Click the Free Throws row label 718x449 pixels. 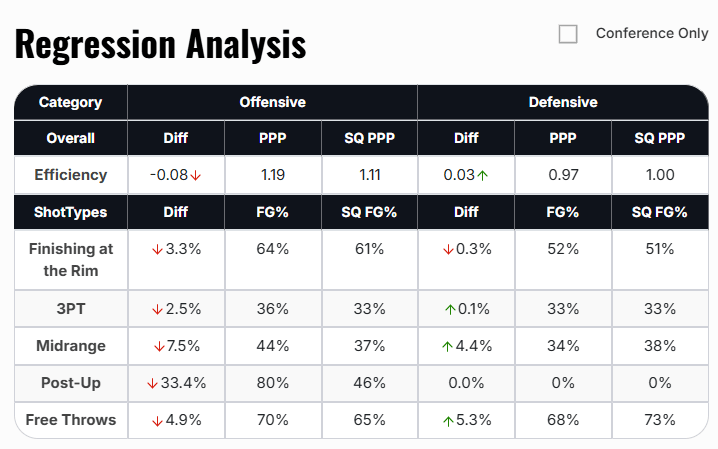click(70, 420)
